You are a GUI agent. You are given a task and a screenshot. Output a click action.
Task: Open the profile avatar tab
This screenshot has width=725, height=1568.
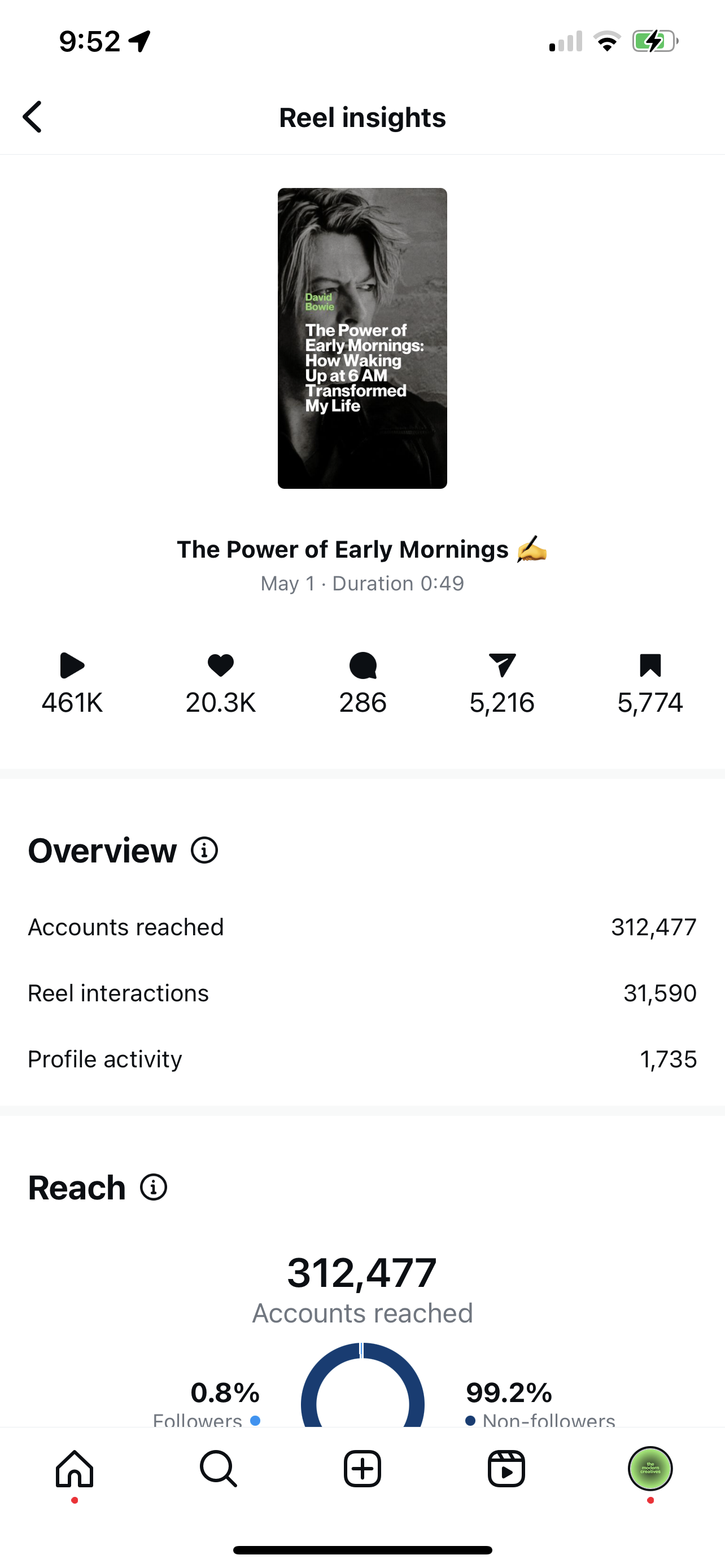point(650,1469)
